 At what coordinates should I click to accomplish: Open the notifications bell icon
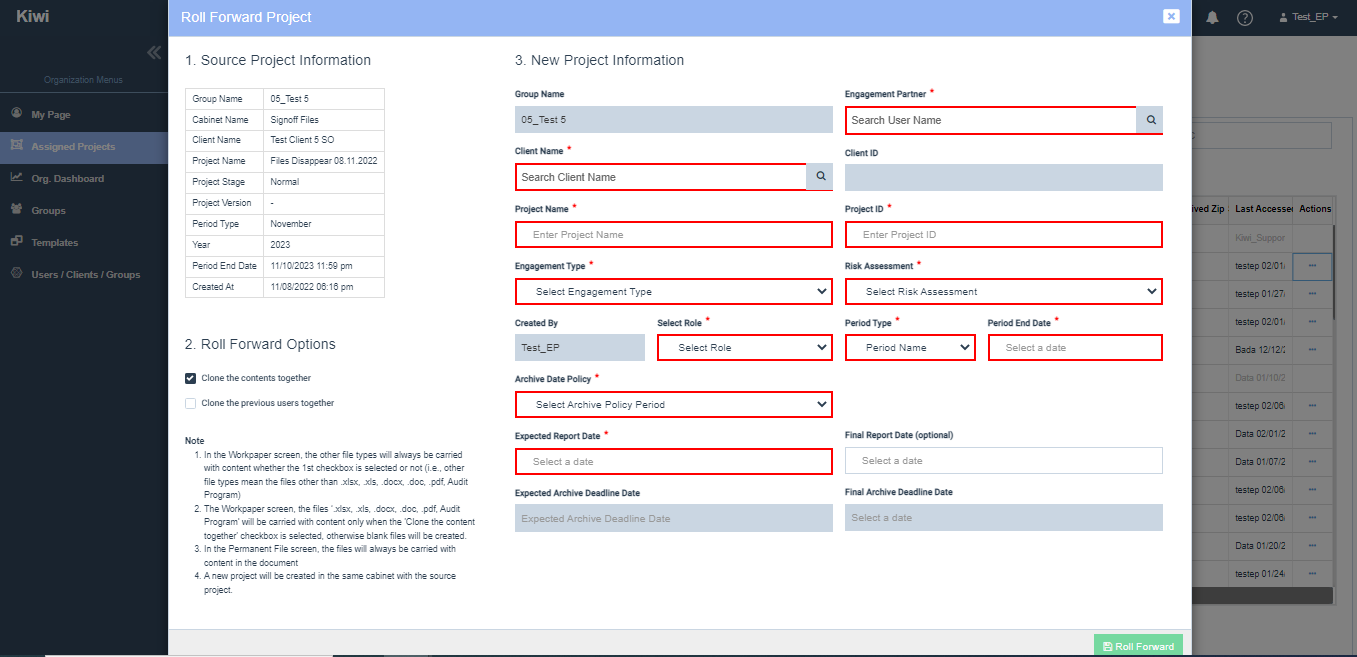point(1211,17)
